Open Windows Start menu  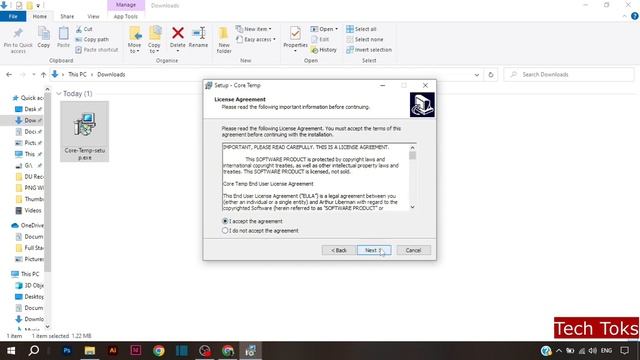[11, 351]
